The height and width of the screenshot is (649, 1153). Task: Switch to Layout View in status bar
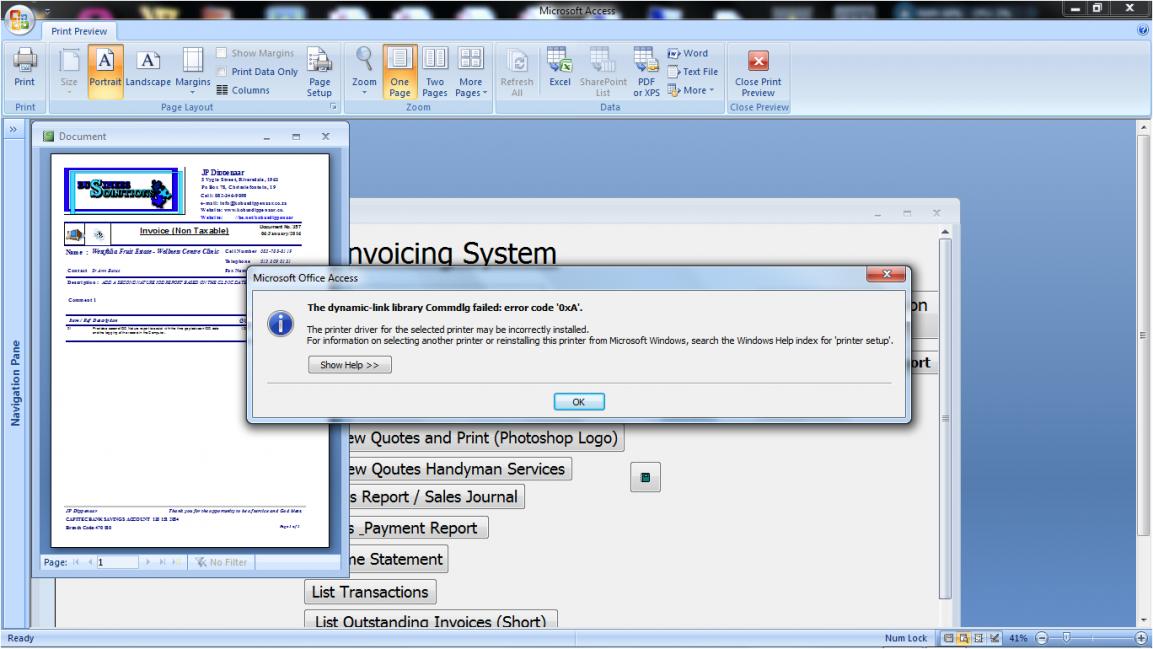pyautogui.click(x=979, y=638)
